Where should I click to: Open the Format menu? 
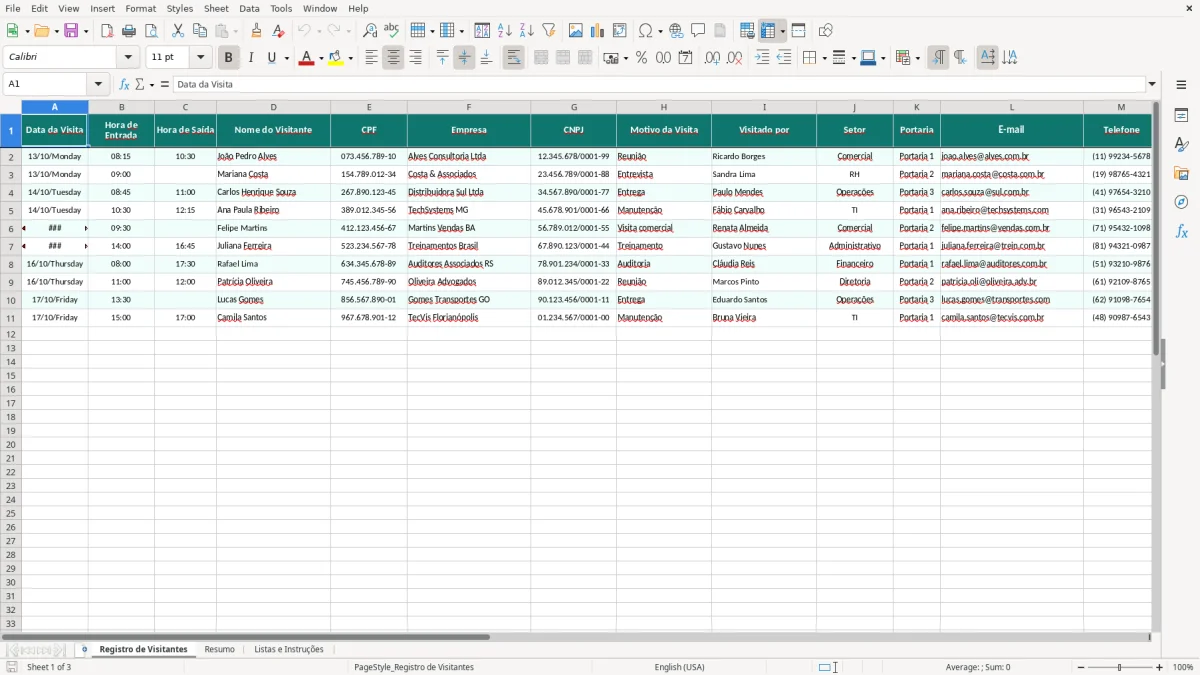tap(140, 8)
